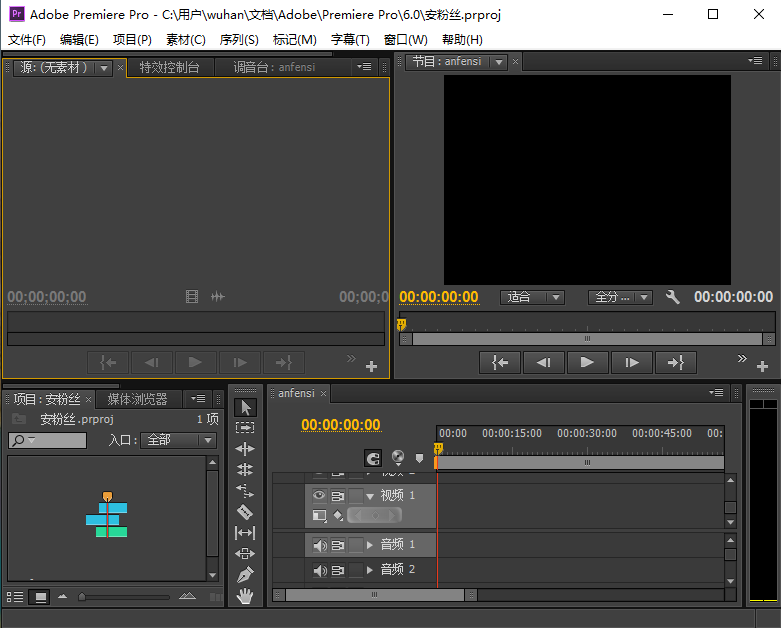Screen dimensions: 781x628
Task: Toggle the lock box on 音频 2 track
Action: click(356, 570)
